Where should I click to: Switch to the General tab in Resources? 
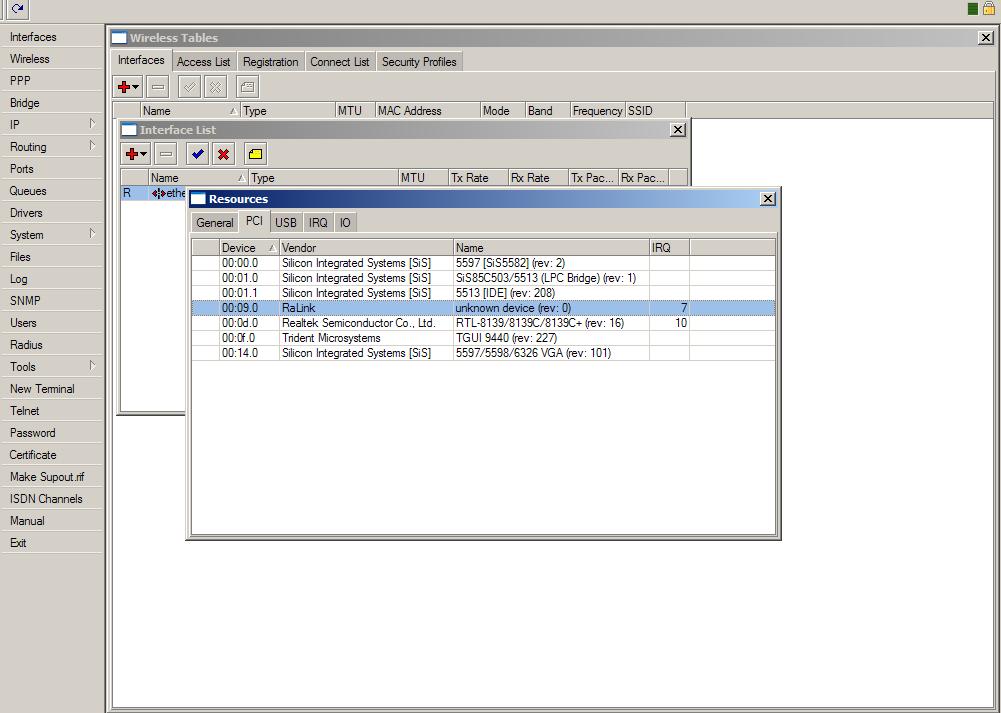pos(214,223)
